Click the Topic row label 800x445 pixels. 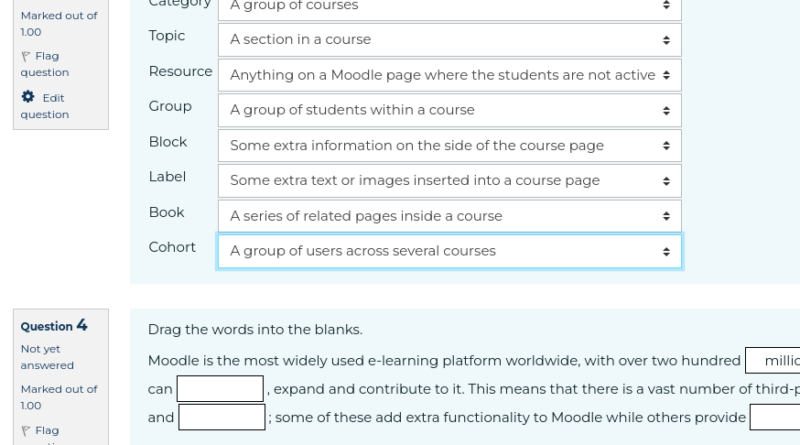point(167,36)
